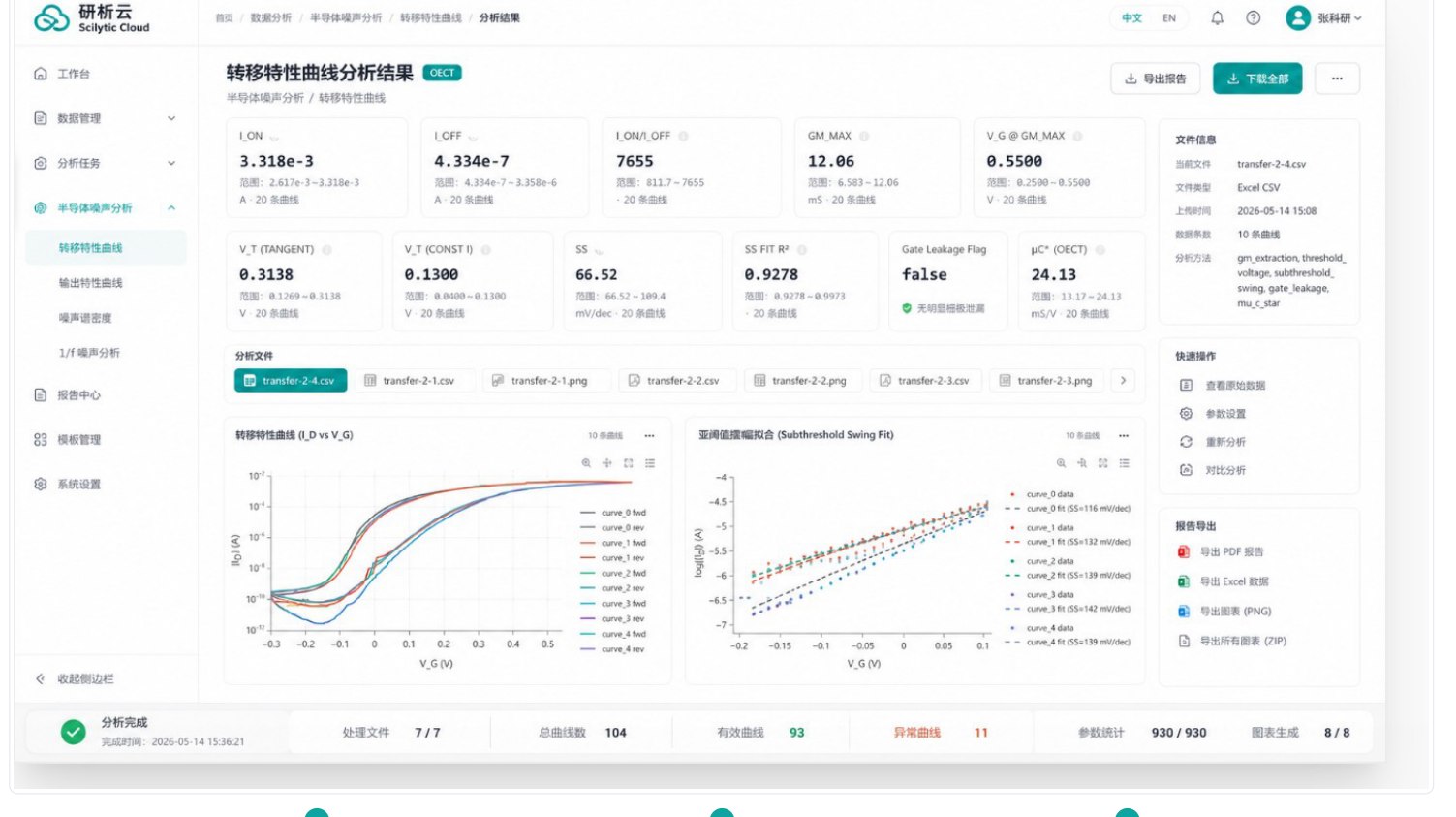Open the help question-mark icon

[1253, 17]
